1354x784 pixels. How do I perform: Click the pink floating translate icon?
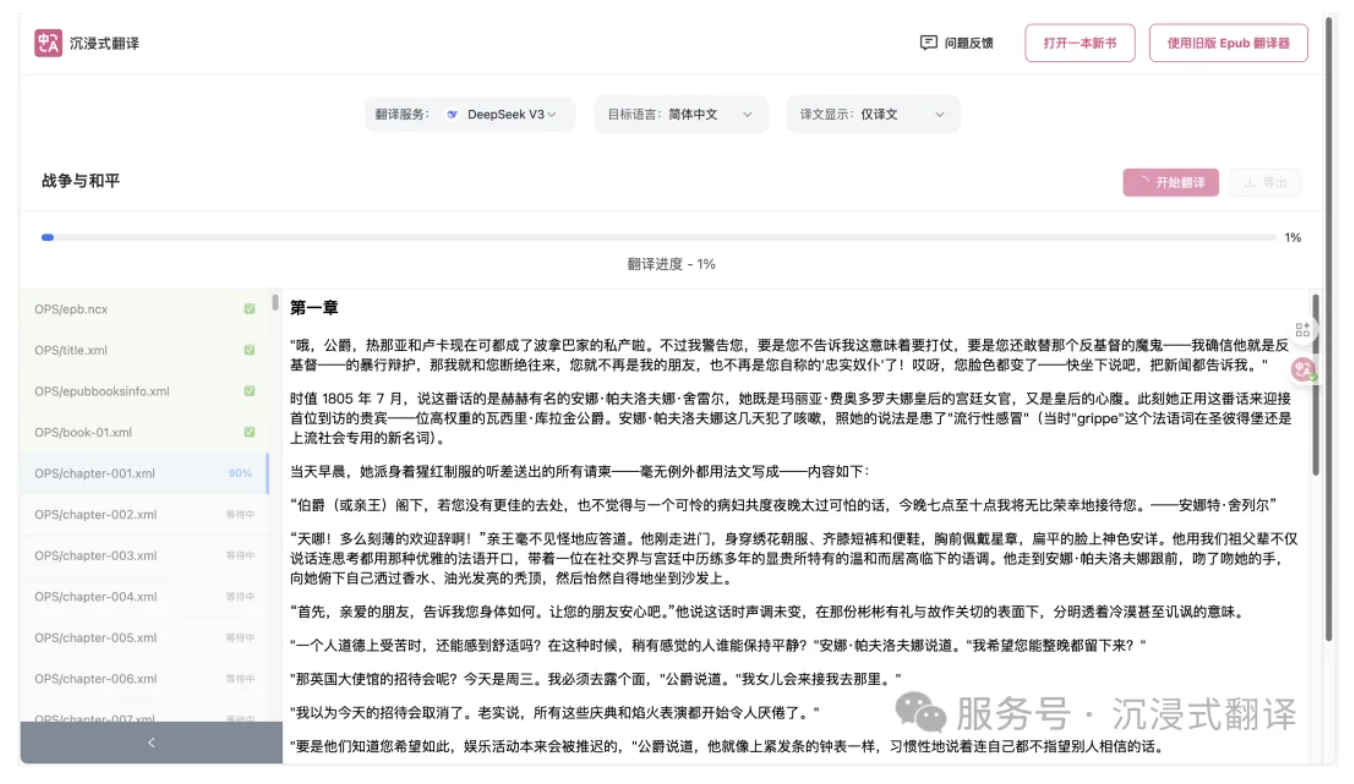pyautogui.click(x=1302, y=370)
